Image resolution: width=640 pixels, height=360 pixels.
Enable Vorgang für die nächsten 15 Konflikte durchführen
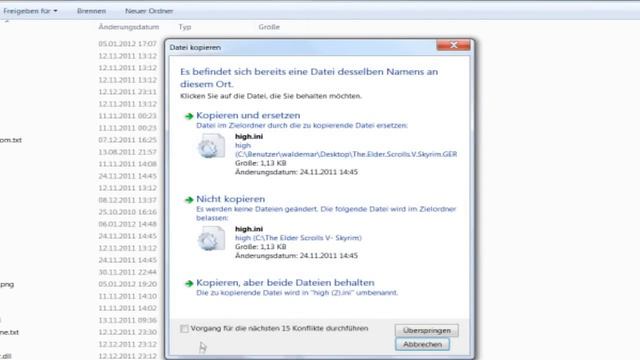coord(184,329)
